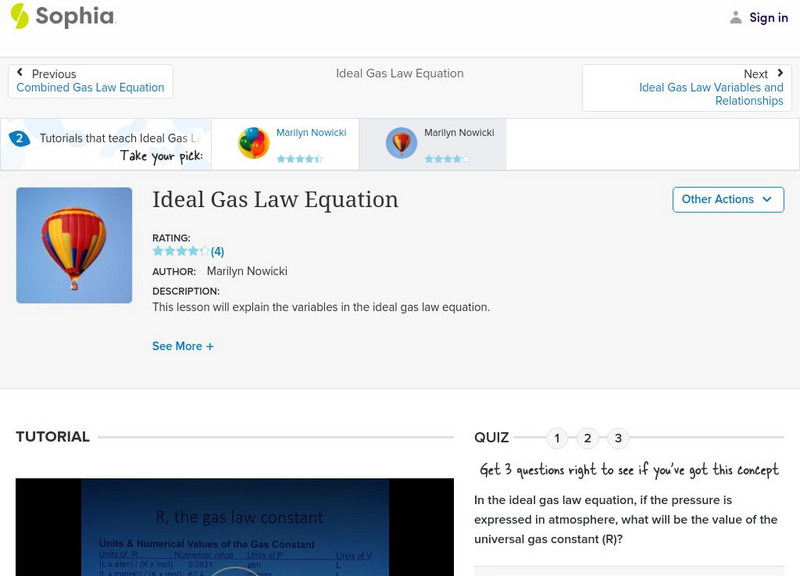Open Marilyn Nowicki's avatar tutorial tab icon
The image size is (800, 576).
pyautogui.click(x=400, y=142)
